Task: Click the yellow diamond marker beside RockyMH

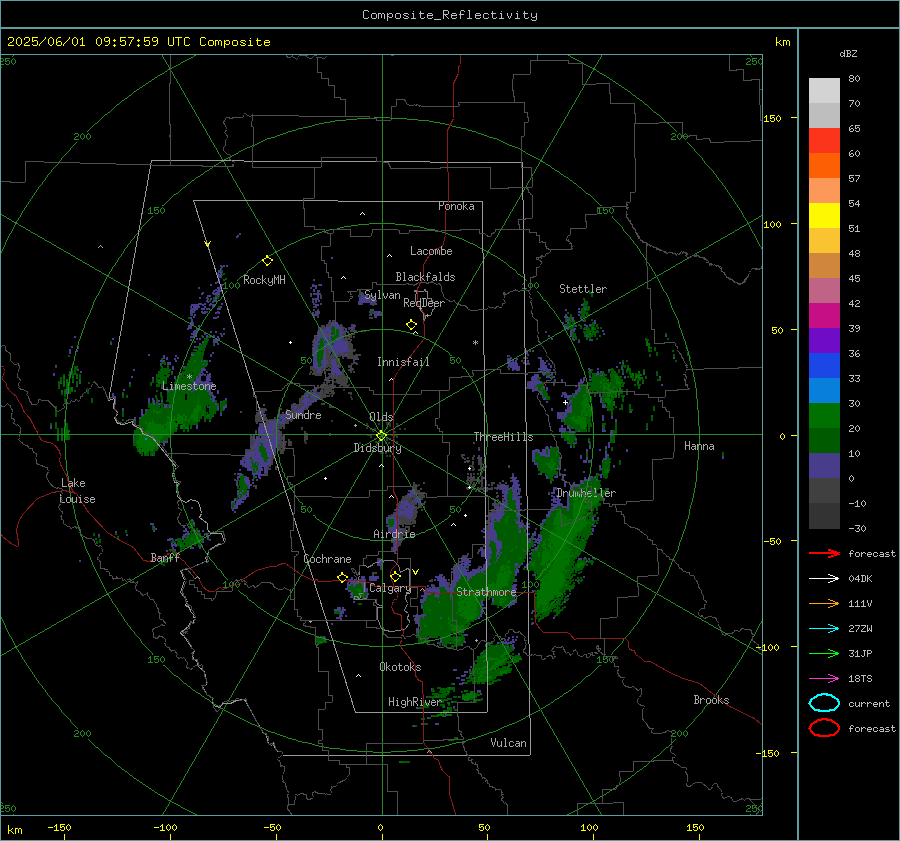Action: click(267, 261)
